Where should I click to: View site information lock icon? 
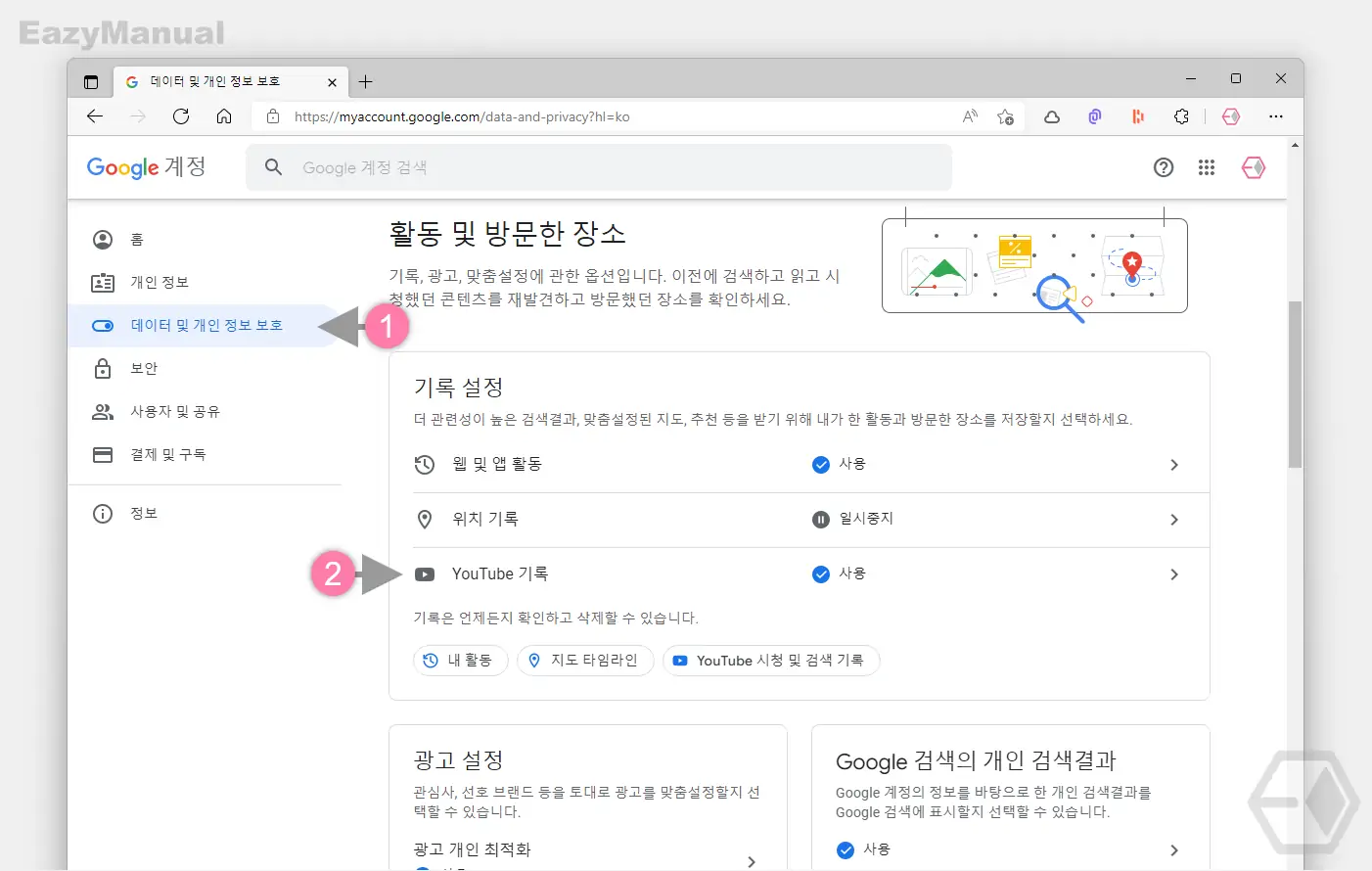(273, 116)
